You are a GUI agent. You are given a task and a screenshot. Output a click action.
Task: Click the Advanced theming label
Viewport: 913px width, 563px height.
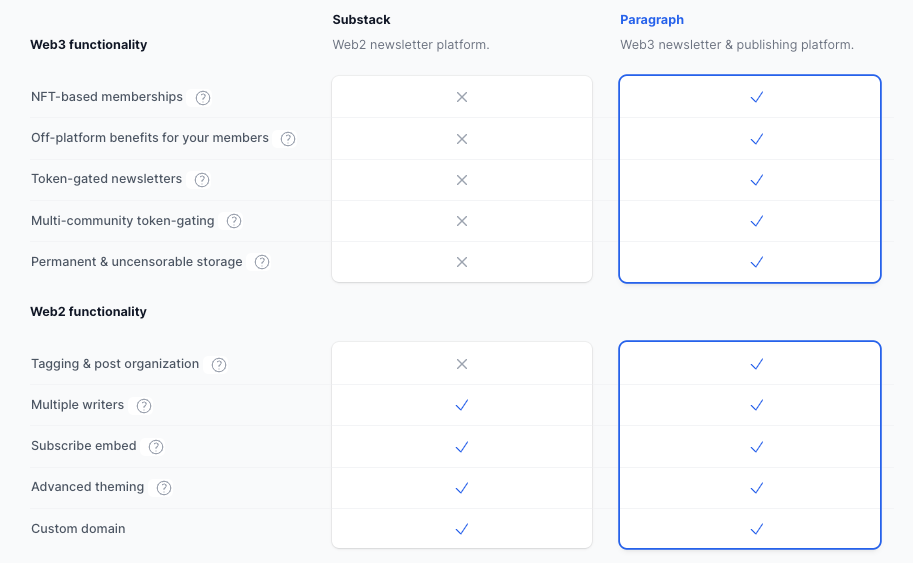click(x=87, y=487)
